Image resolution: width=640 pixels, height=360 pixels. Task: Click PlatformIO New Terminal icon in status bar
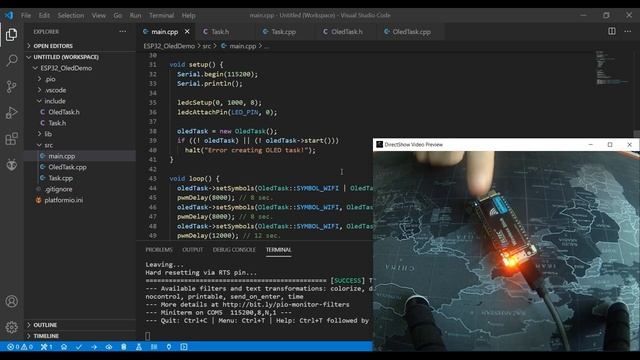coord(184,347)
